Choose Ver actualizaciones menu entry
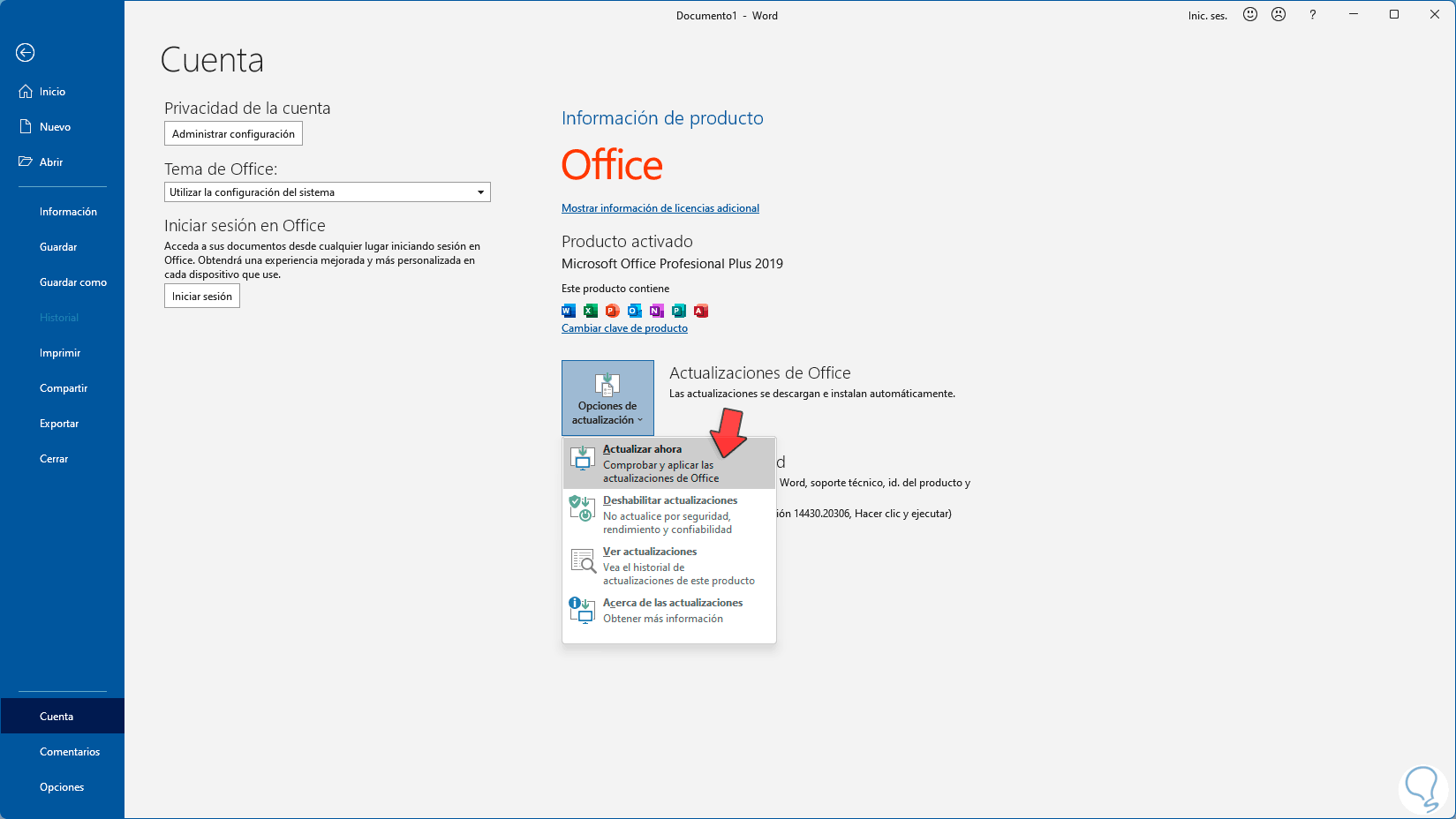This screenshot has height=819, width=1456. [x=669, y=566]
